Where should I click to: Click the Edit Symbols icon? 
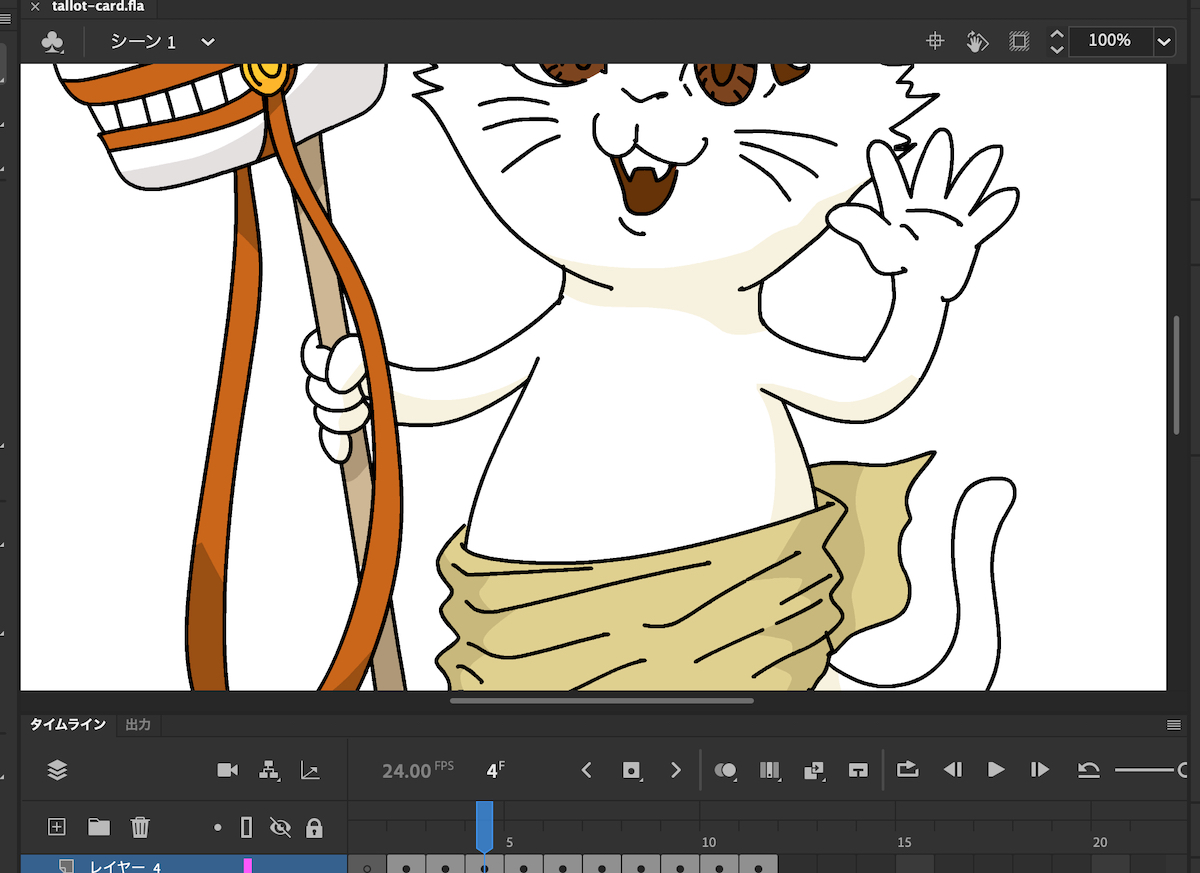coord(52,42)
